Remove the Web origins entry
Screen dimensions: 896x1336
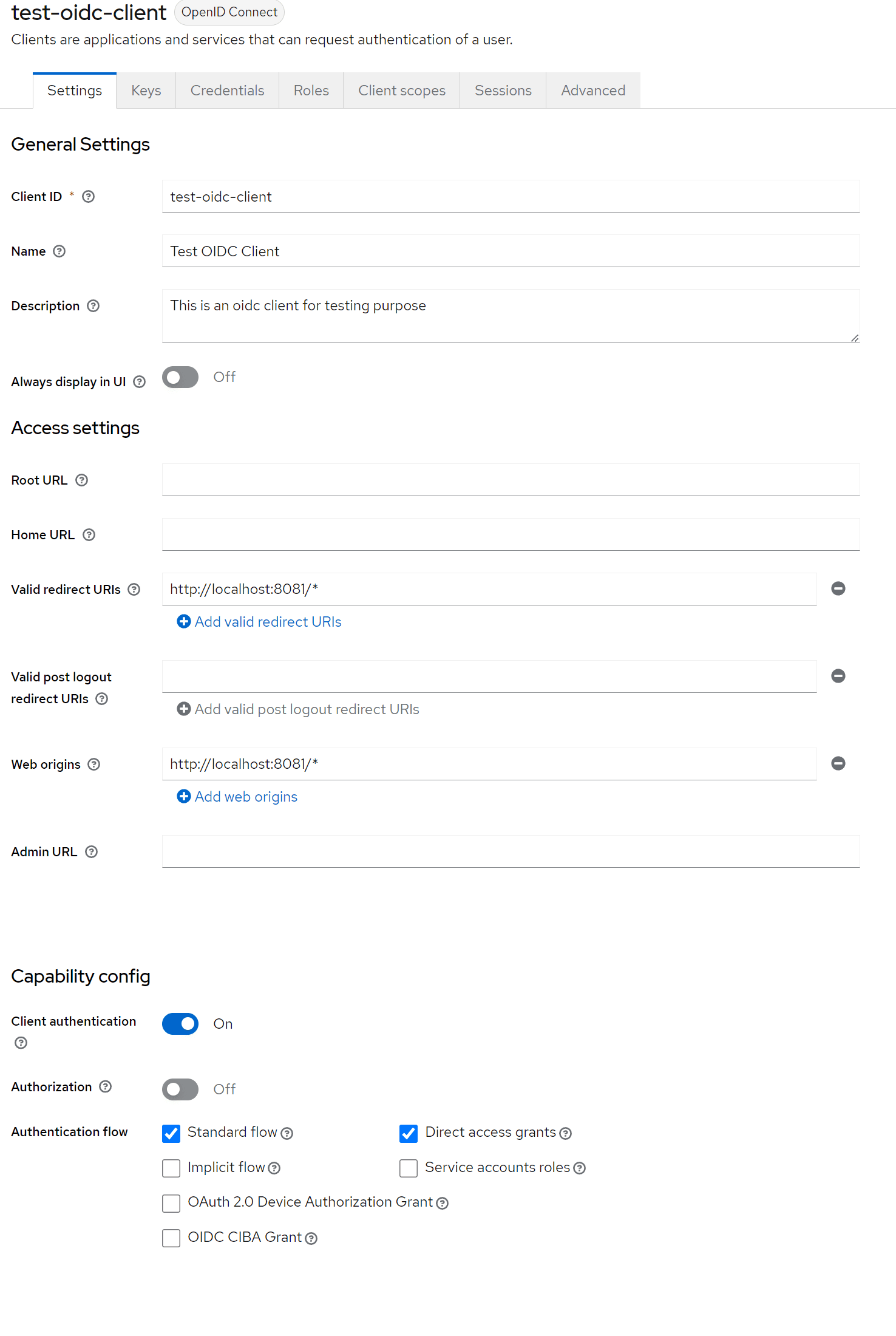[838, 763]
